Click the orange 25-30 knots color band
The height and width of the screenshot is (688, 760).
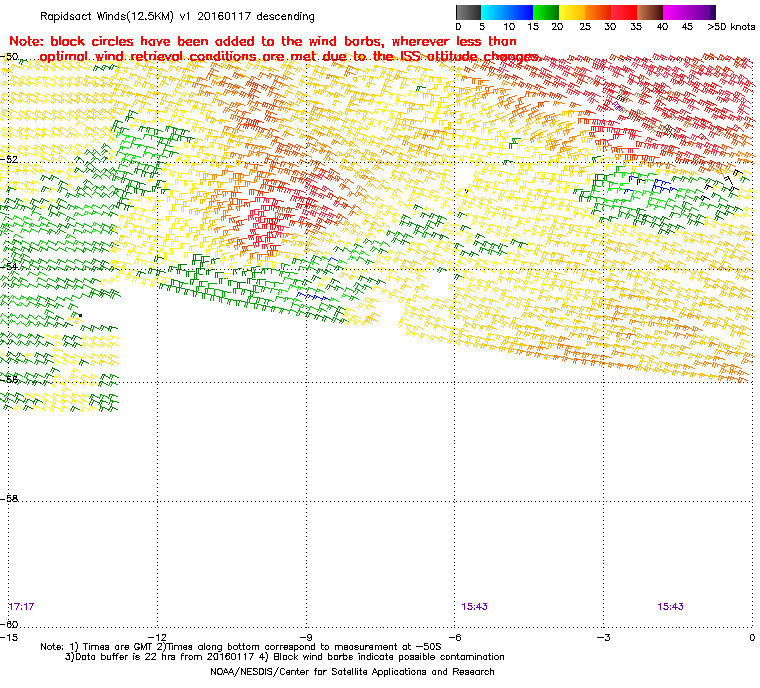(x=598, y=12)
